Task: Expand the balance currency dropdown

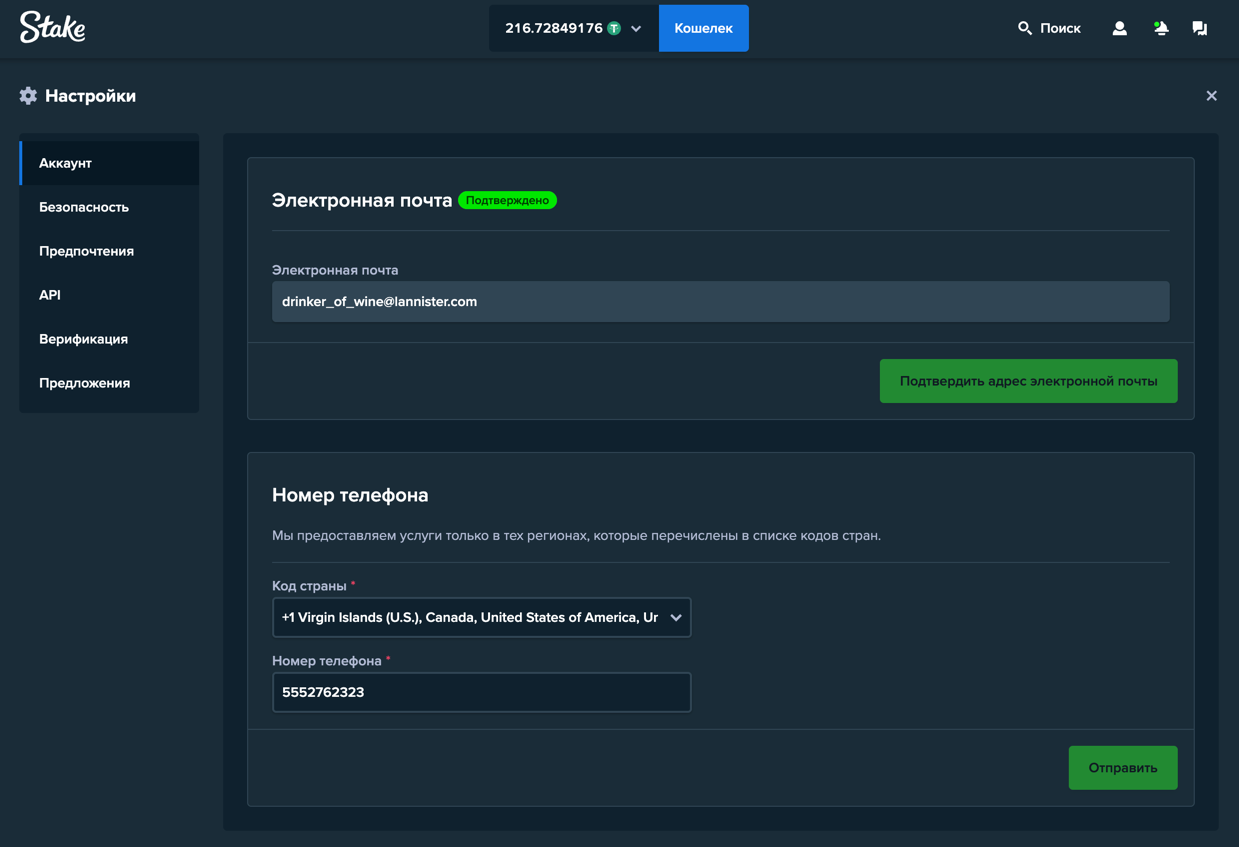Action: [x=636, y=28]
